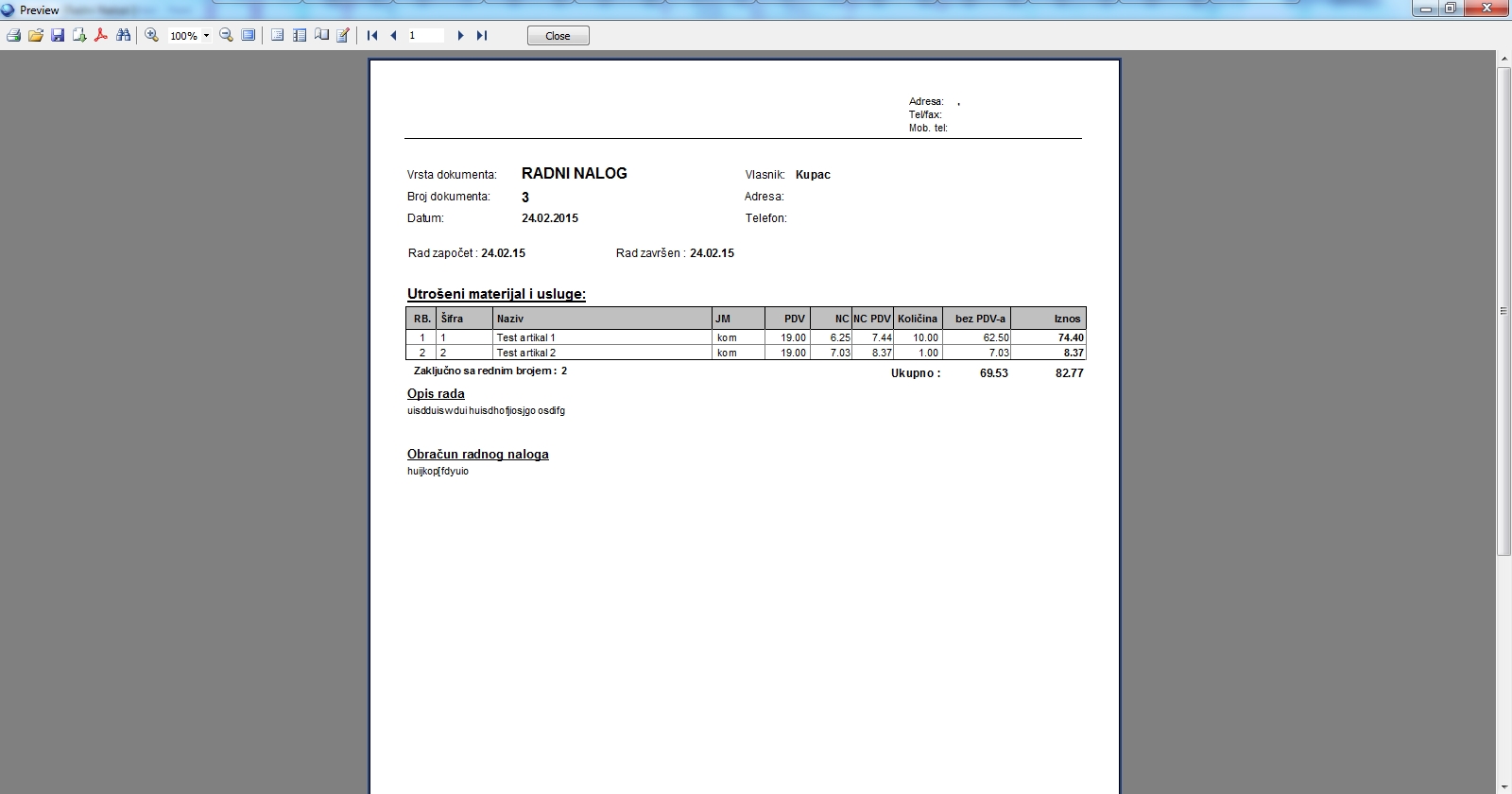The width and height of the screenshot is (1512, 794).
Task: Click the 'Zaključno sa rednim brojem: 2' text
Action: [490, 371]
